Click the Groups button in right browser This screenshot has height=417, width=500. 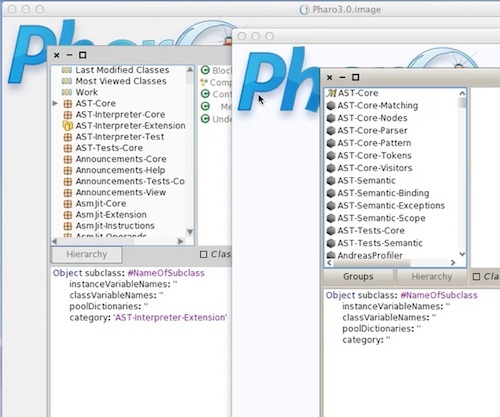[x=358, y=277]
